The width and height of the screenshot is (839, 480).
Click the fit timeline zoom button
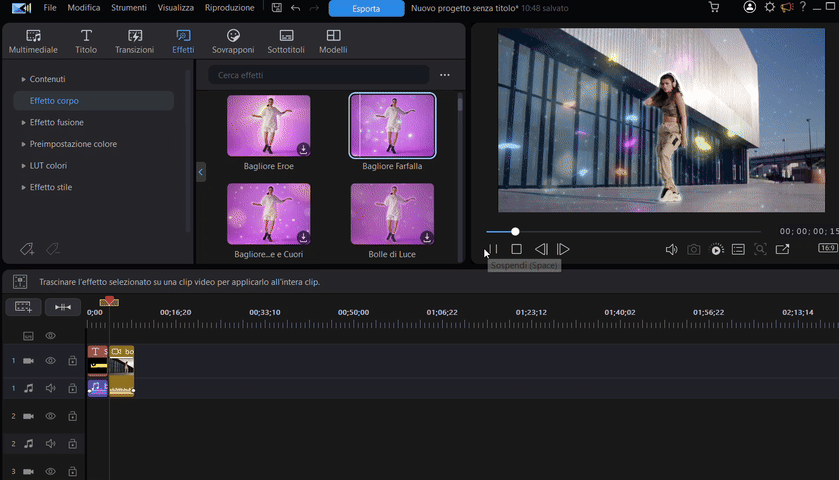click(63, 307)
